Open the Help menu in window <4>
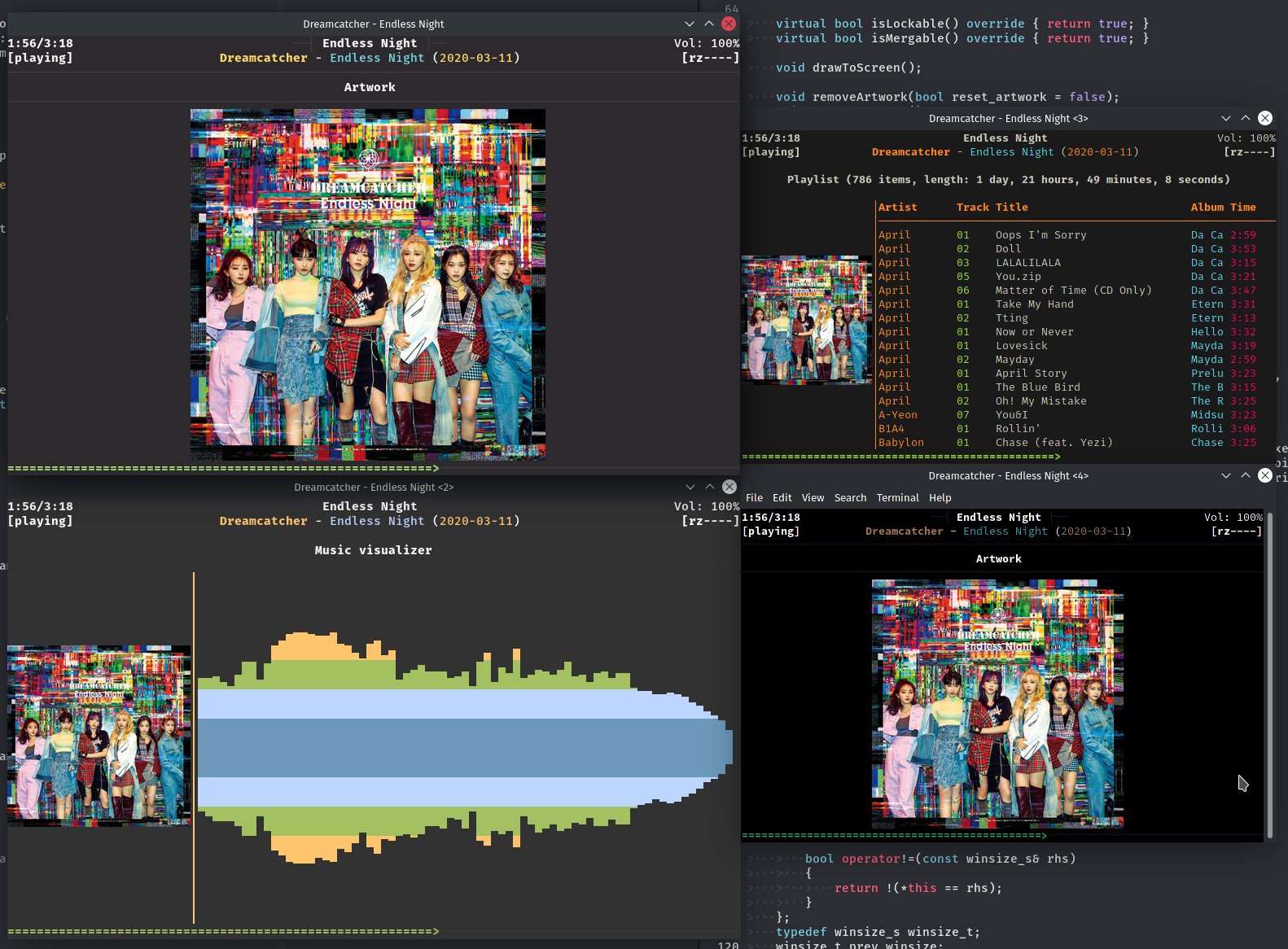Image resolution: width=1288 pixels, height=949 pixels. coord(940,497)
